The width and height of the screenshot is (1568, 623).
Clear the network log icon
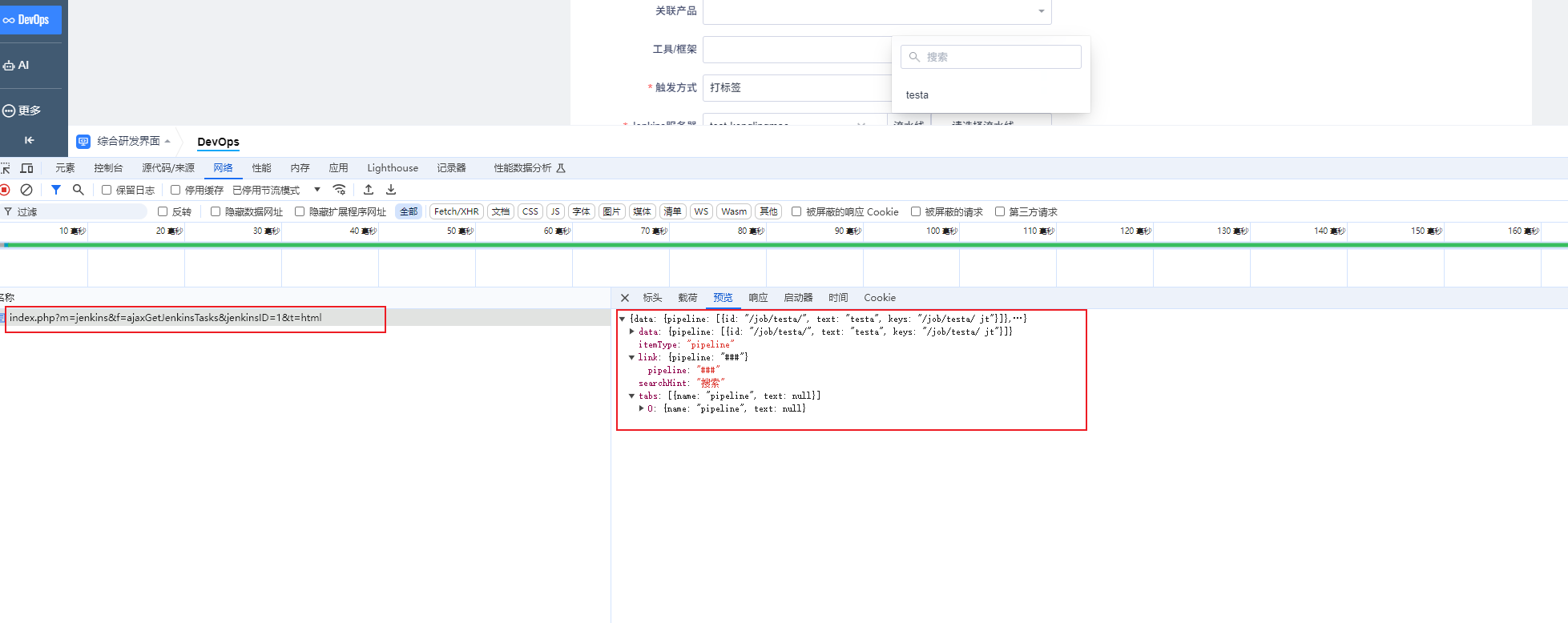[x=26, y=190]
